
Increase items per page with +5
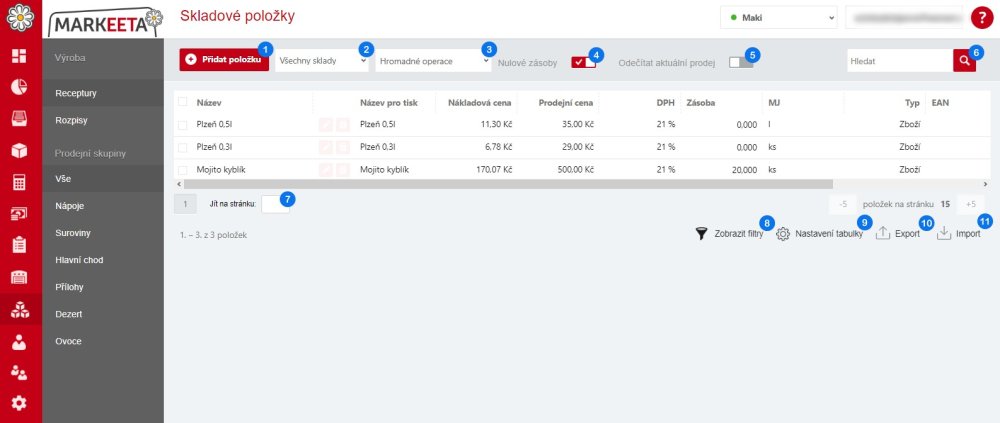tap(971, 204)
